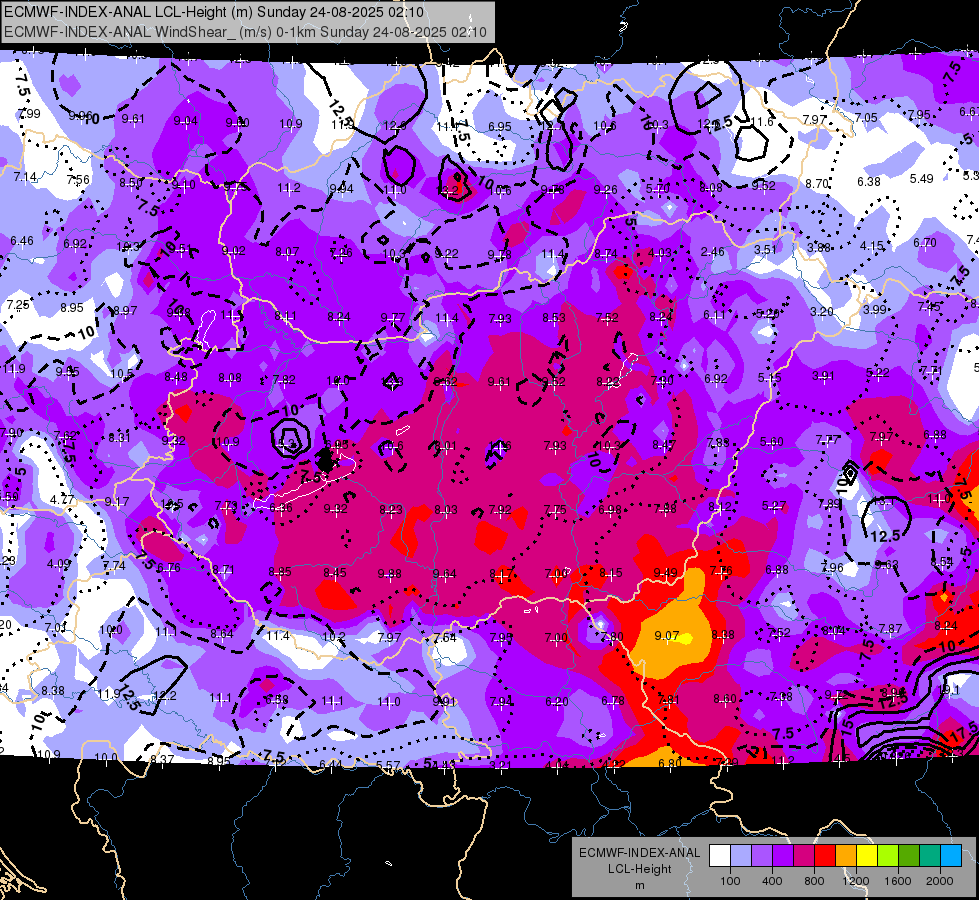Click the 4.03 grid value
The height and width of the screenshot is (900, 979).
coord(659,253)
